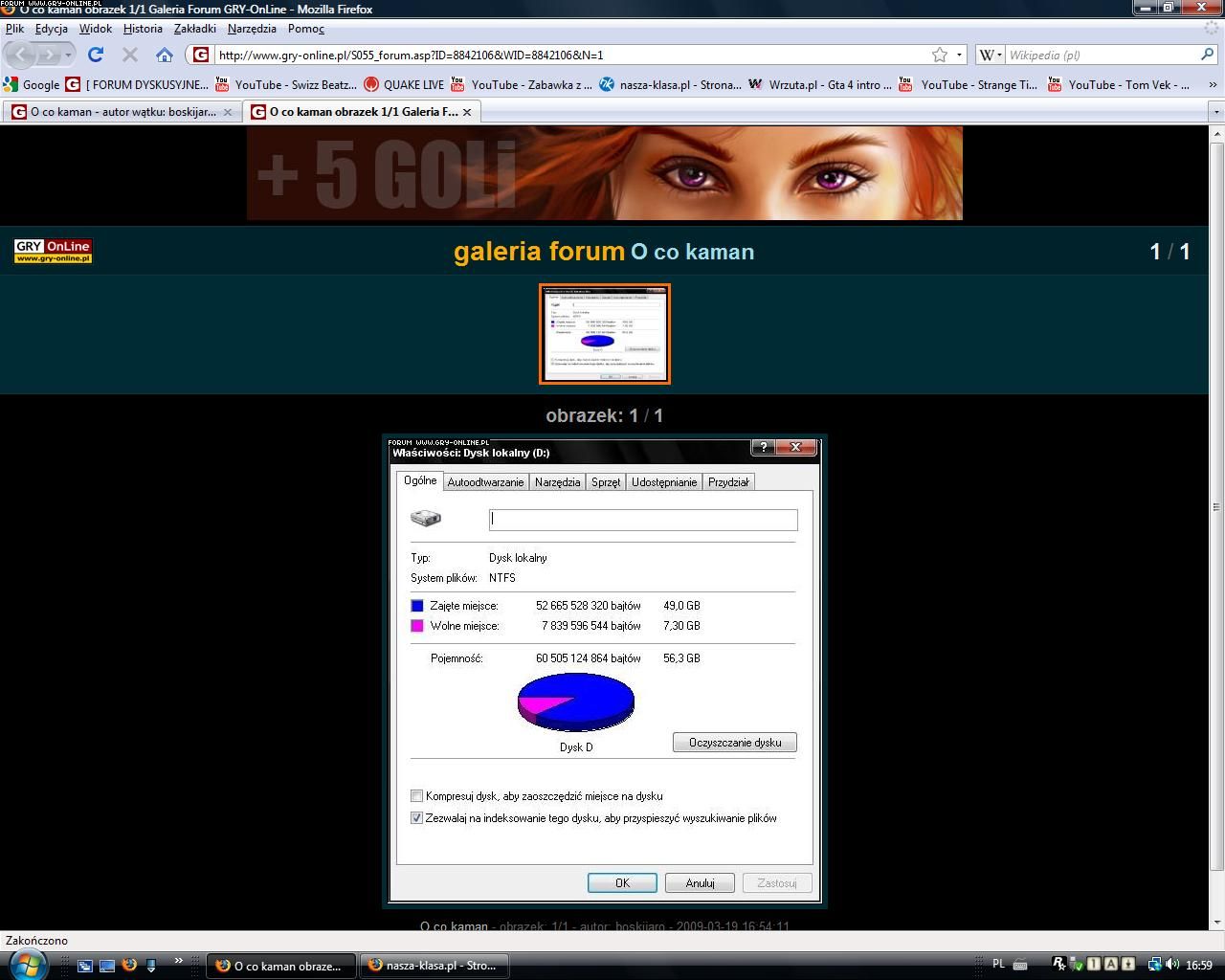
Task: Open the Zakładki menu
Action: (194, 29)
